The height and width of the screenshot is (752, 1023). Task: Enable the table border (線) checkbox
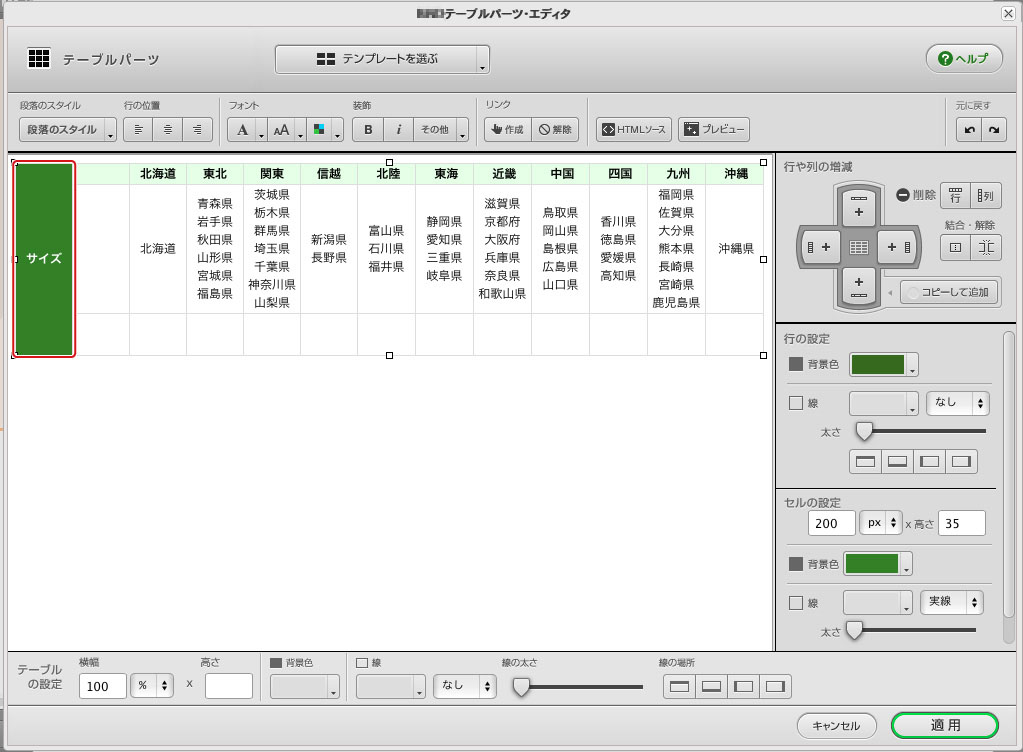coord(362,663)
